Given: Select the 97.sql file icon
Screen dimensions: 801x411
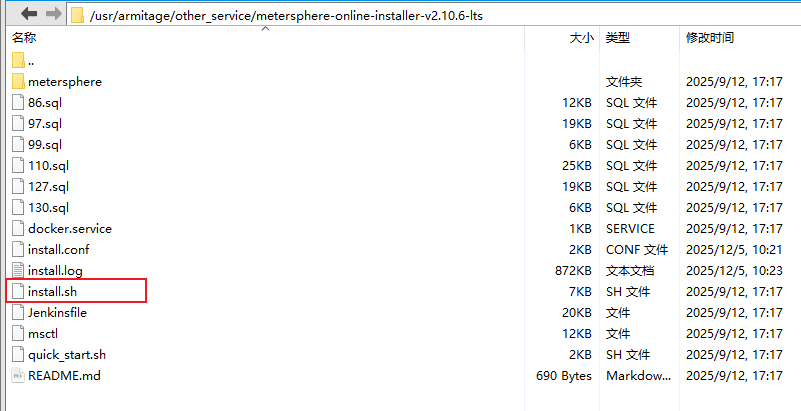Looking at the screenshot, I should click(x=18, y=124).
